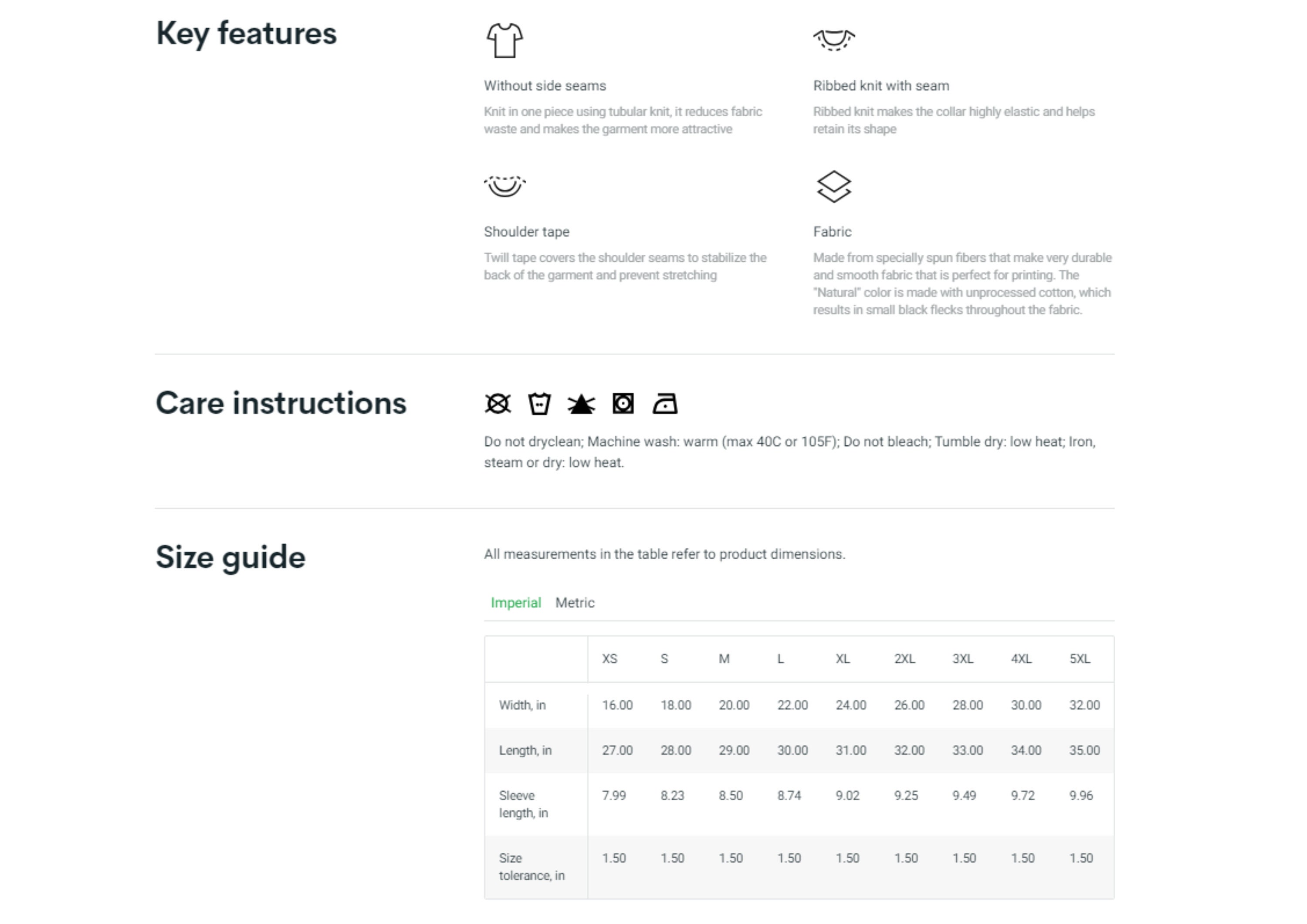The height and width of the screenshot is (924, 1307).
Task: Click the Sleeve length, in row label
Action: 524,804
